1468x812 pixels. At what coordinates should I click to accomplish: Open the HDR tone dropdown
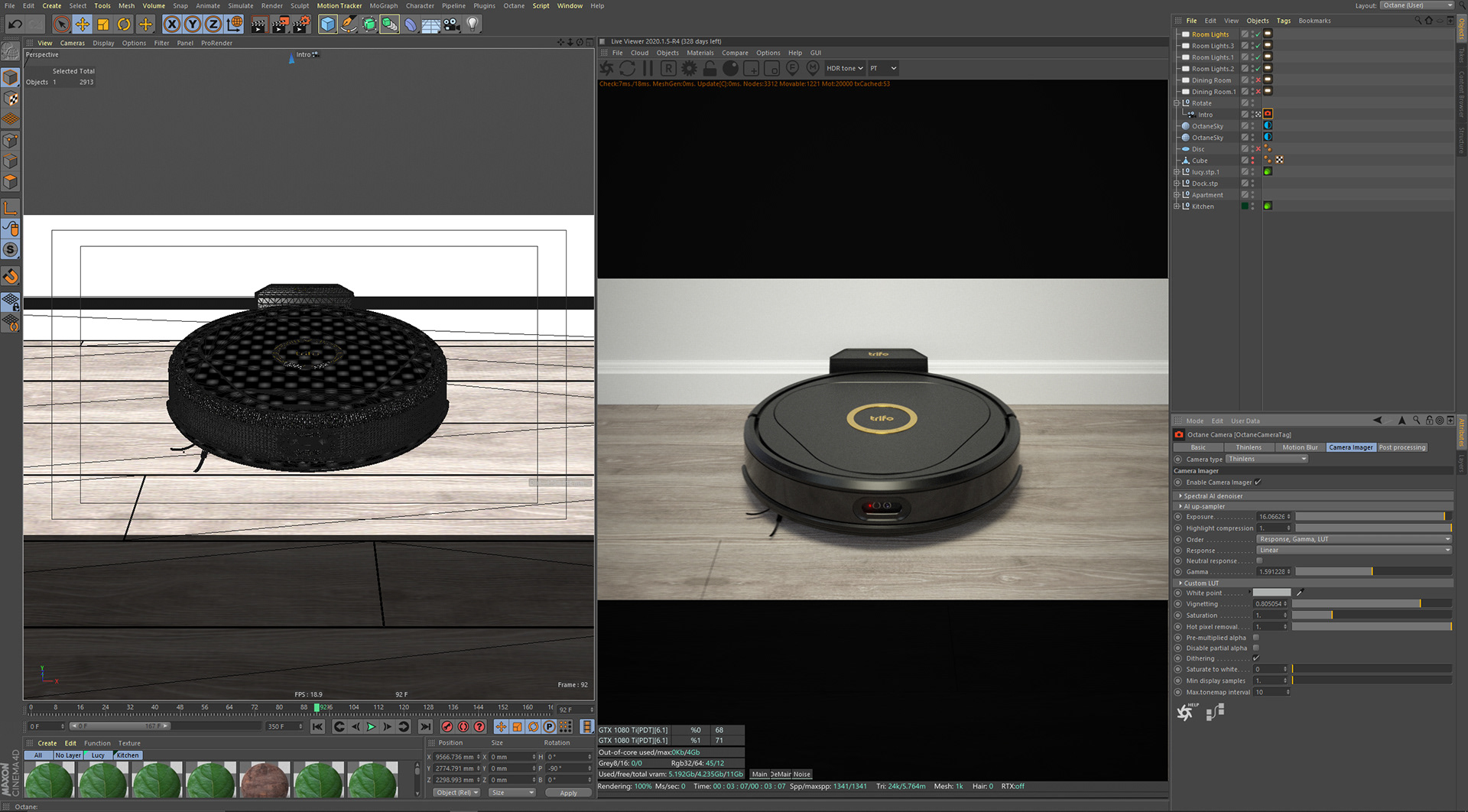[x=845, y=68]
